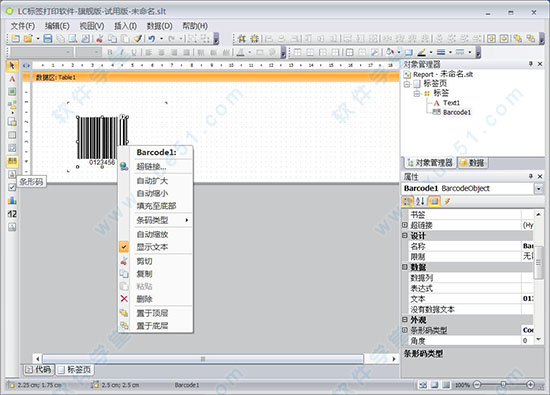Collapse the 设计 property group
The height and width of the screenshot is (395, 550).
[404, 235]
